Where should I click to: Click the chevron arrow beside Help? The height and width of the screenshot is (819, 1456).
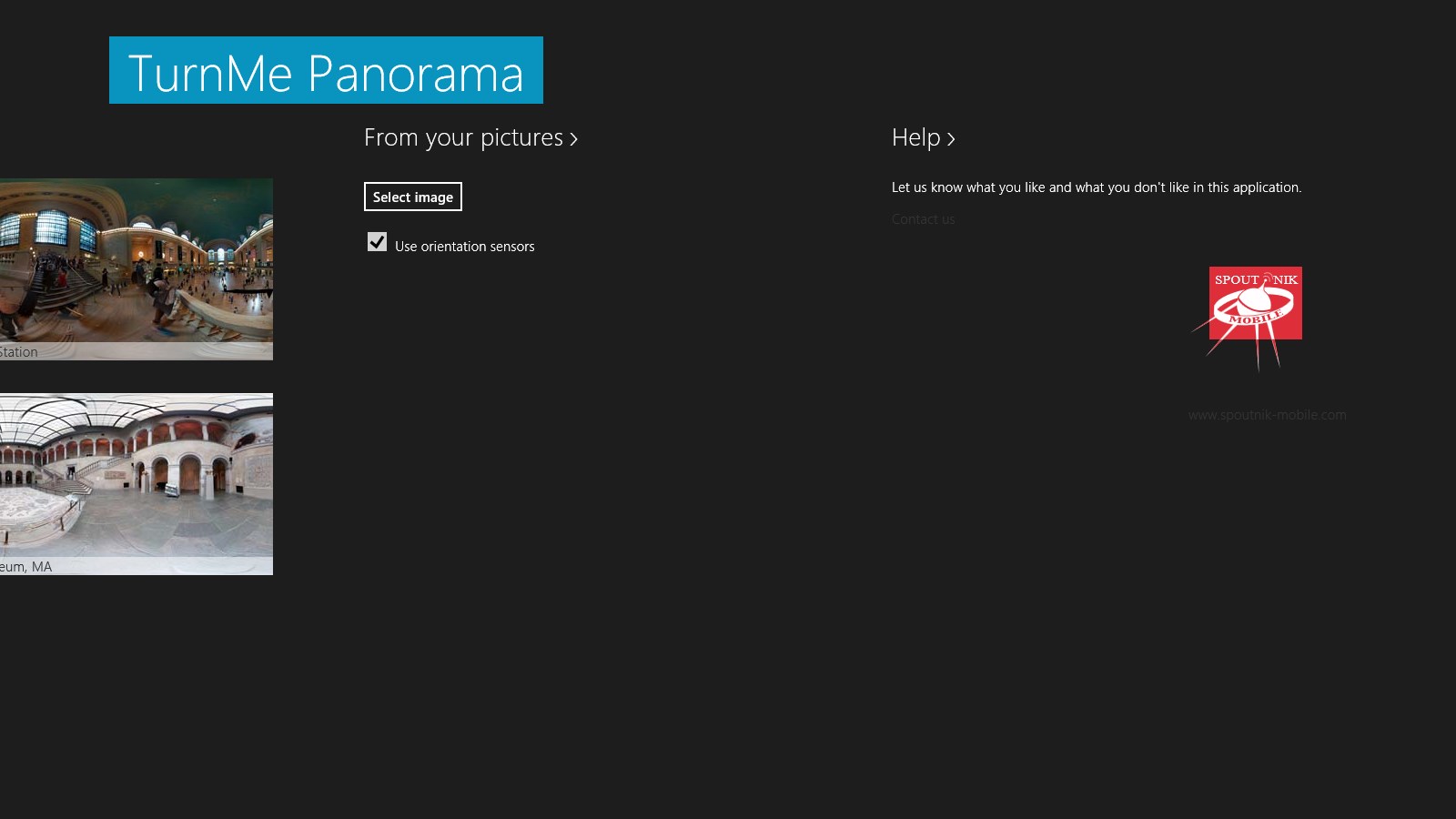click(x=951, y=139)
